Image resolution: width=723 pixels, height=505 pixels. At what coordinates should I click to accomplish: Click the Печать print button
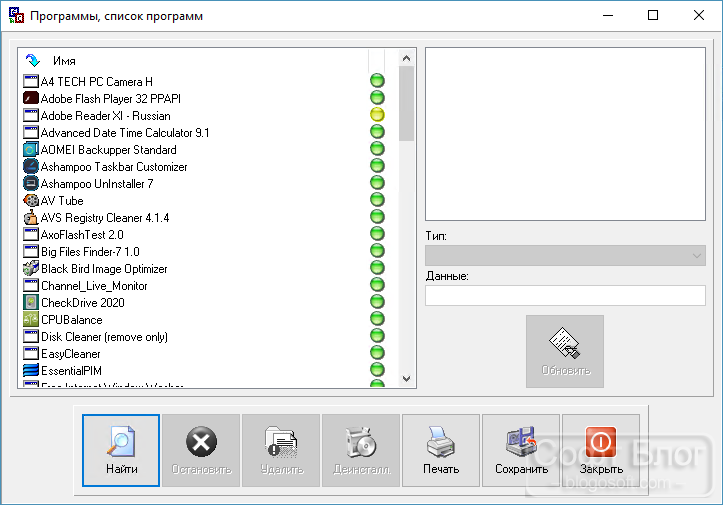pyautogui.click(x=441, y=450)
